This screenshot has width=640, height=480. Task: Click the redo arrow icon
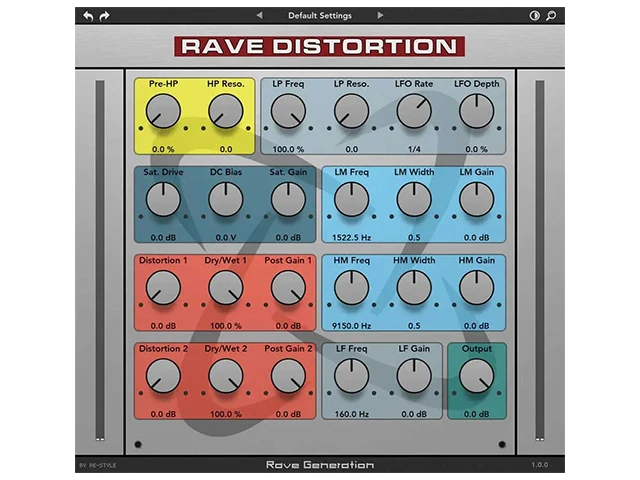pyautogui.click(x=104, y=16)
